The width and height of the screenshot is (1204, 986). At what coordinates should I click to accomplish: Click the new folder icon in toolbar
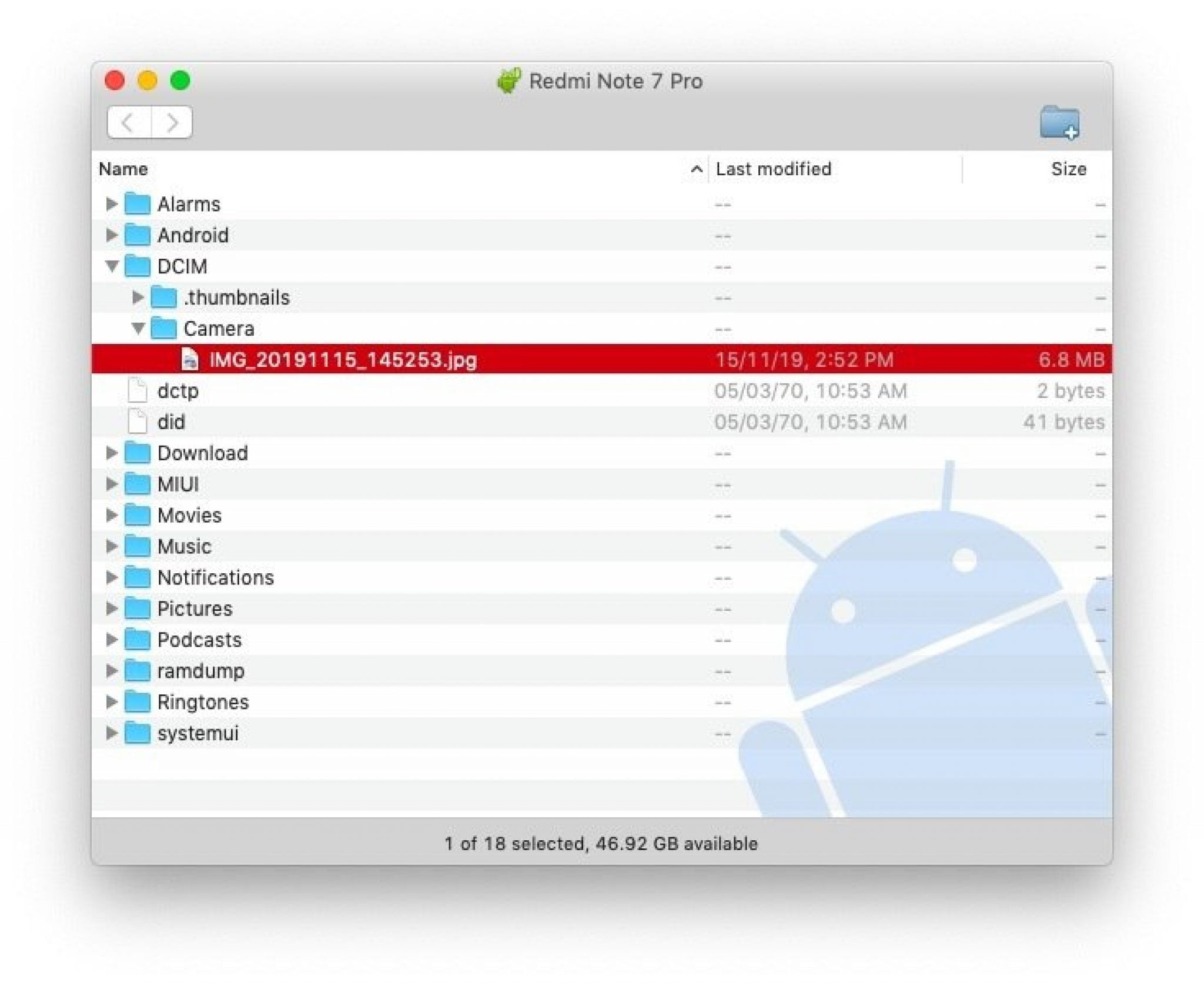tap(1059, 122)
